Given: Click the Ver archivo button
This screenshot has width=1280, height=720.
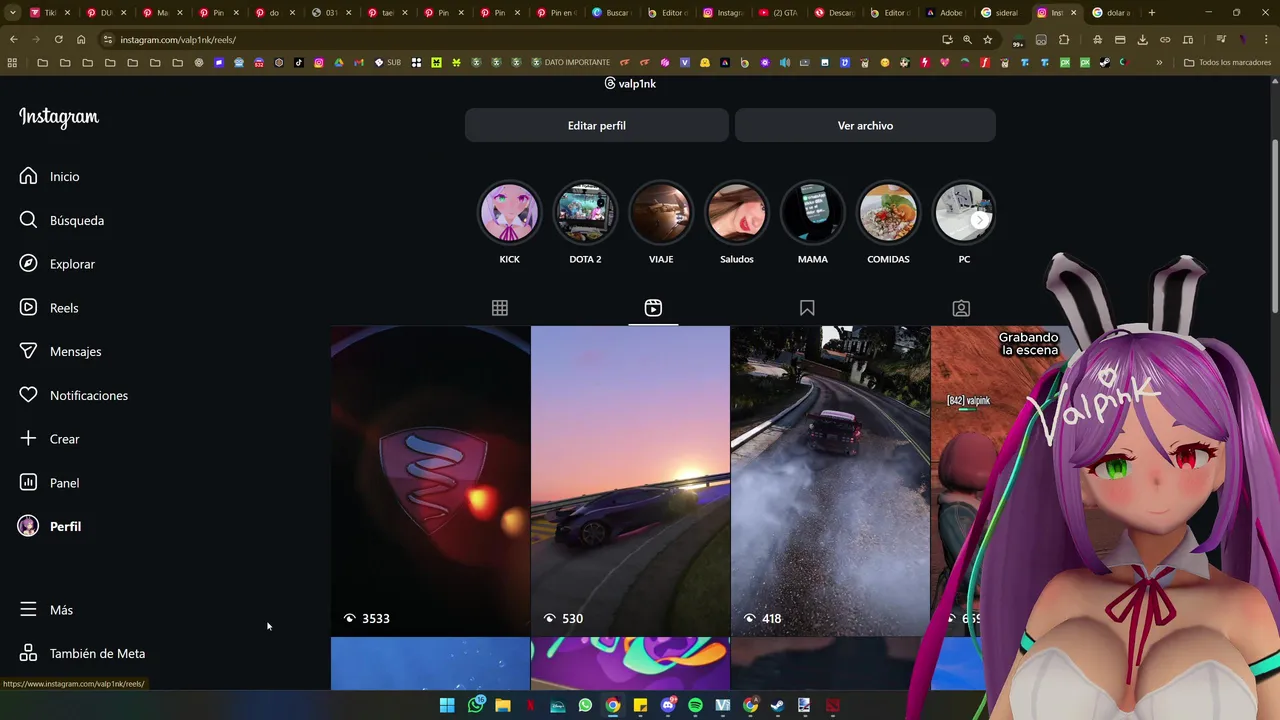Looking at the screenshot, I should click(x=865, y=125).
